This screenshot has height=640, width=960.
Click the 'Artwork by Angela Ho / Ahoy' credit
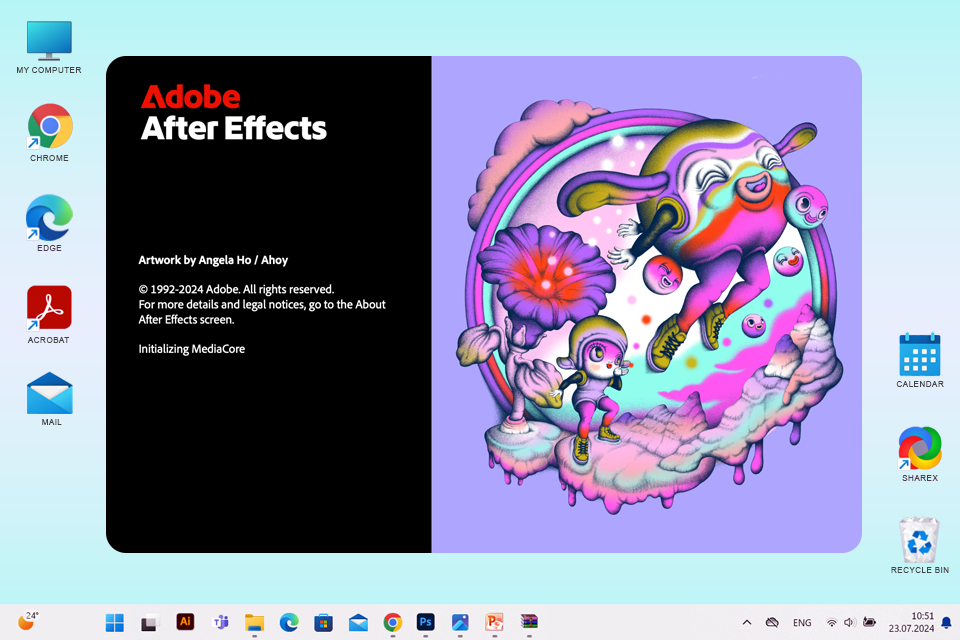(x=213, y=260)
